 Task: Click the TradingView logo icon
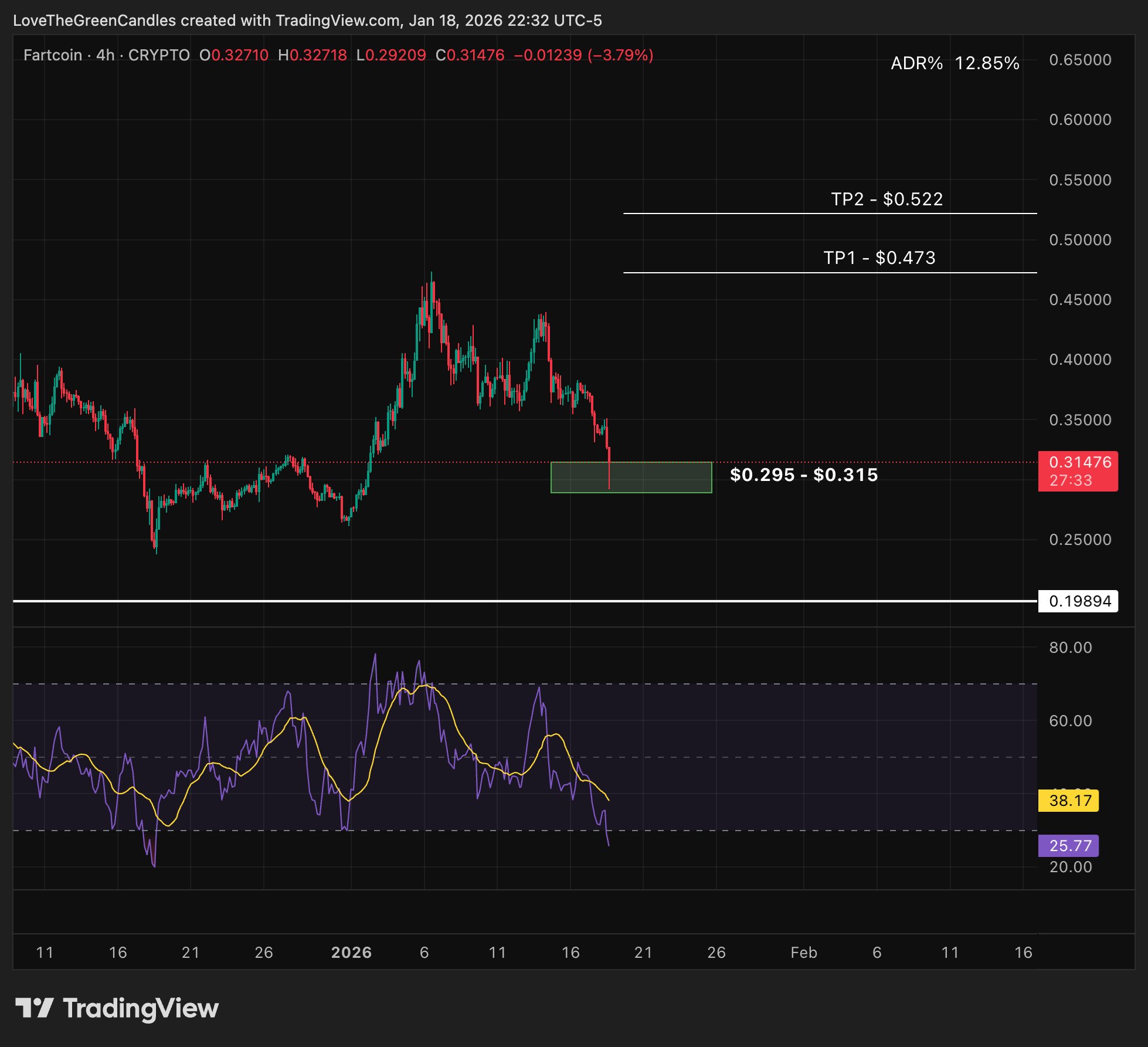point(34,1008)
